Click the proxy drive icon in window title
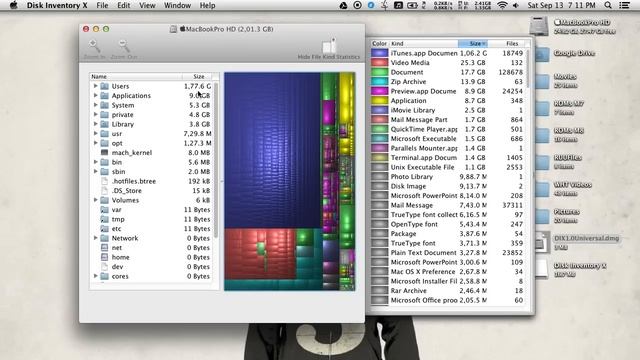 click(x=173, y=29)
